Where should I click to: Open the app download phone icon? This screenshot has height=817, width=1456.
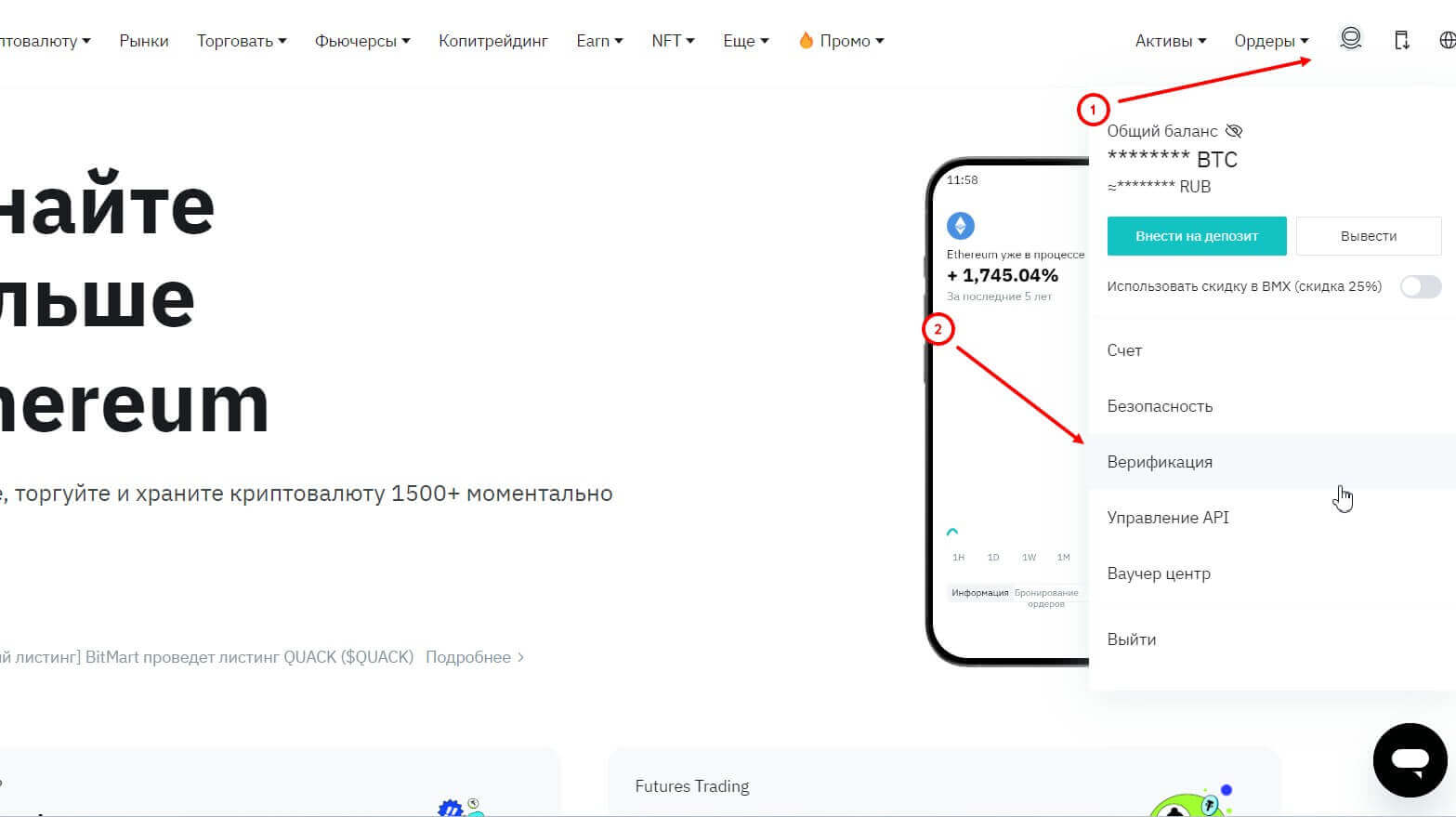tap(1401, 40)
